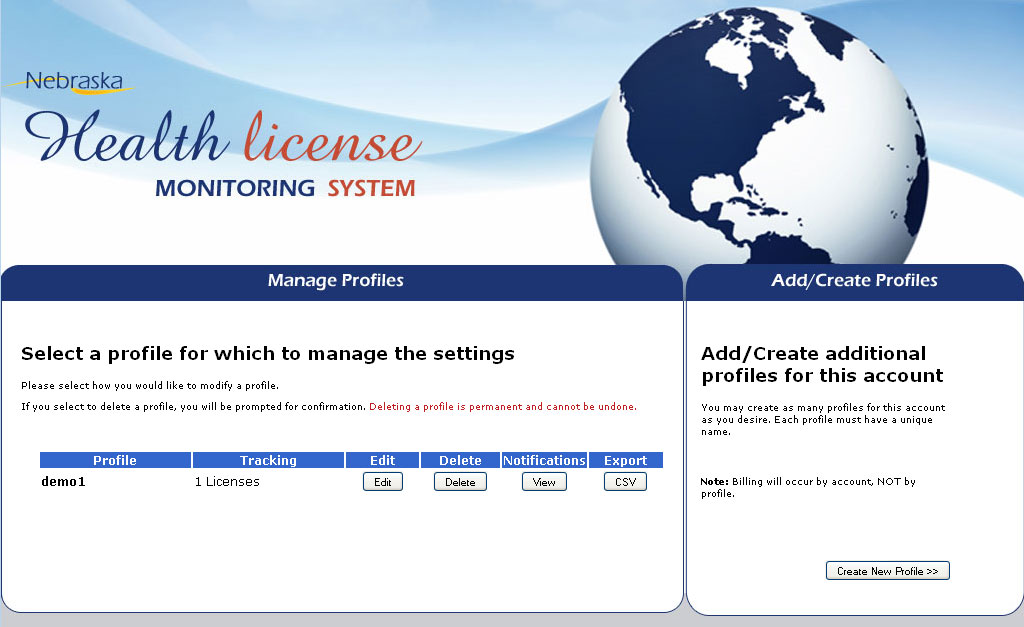Click the billing Note text
This screenshot has height=627, width=1024.
[x=808, y=487]
